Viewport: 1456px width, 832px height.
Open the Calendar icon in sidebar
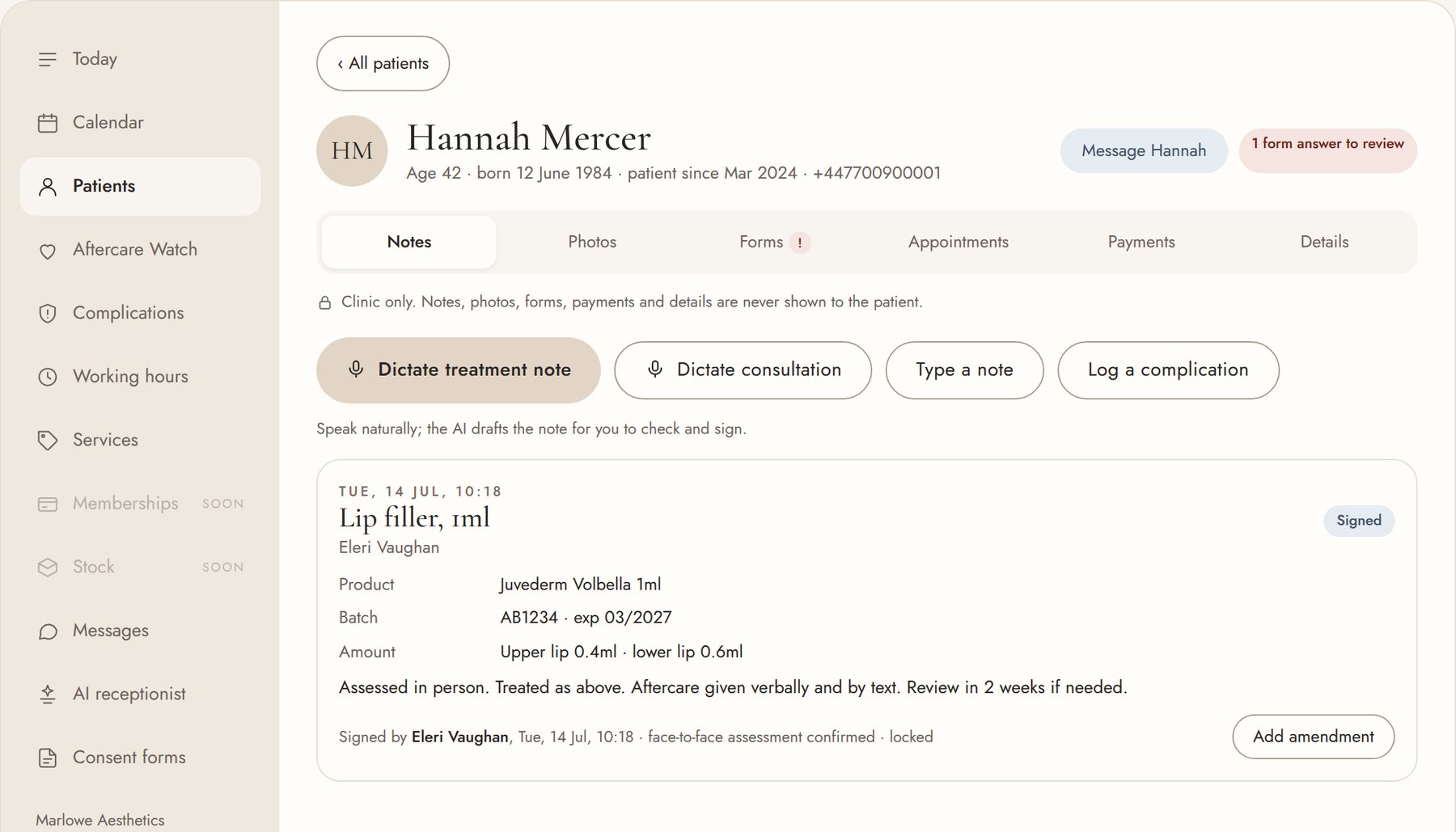[x=48, y=123]
